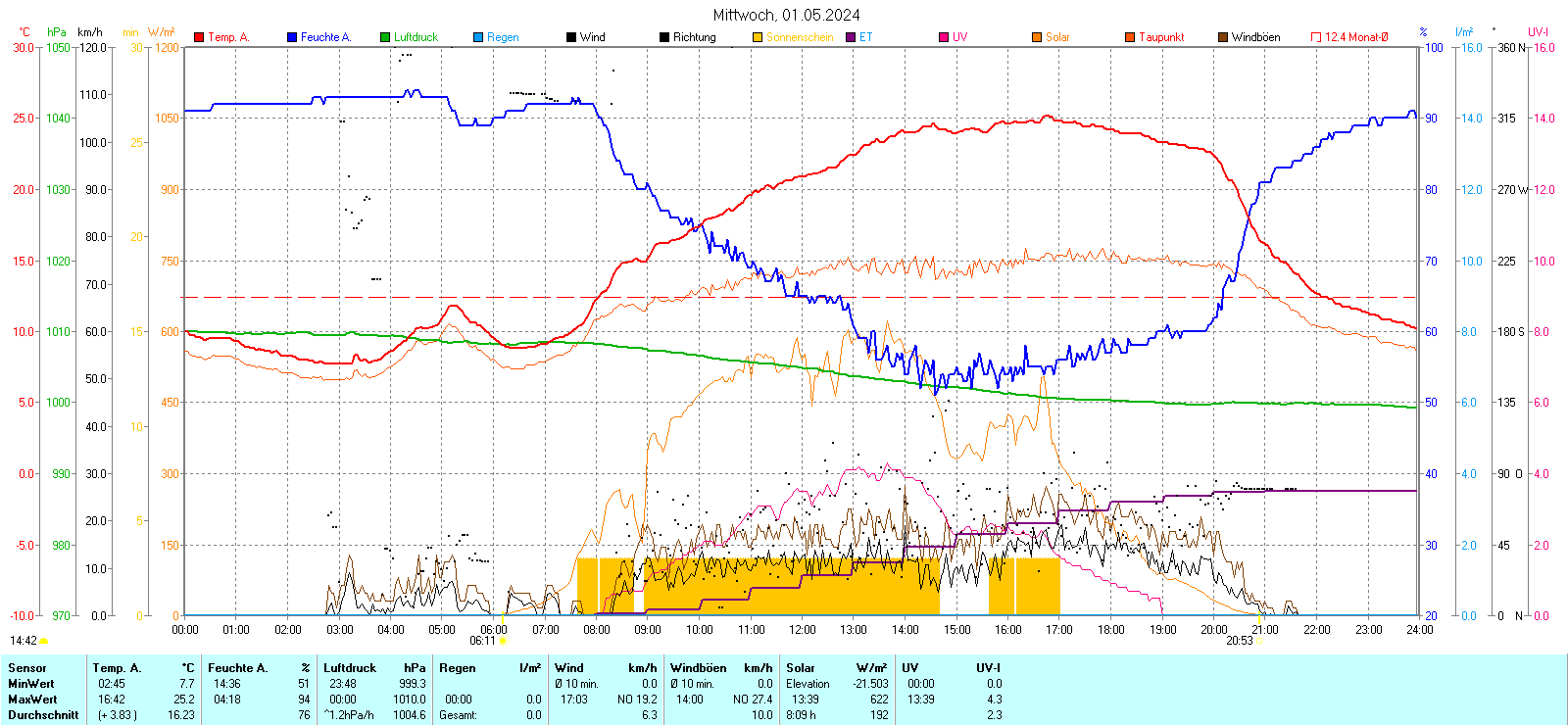Select the Windböen header in the data table
Screen dimensions: 1568x725
(x=698, y=668)
